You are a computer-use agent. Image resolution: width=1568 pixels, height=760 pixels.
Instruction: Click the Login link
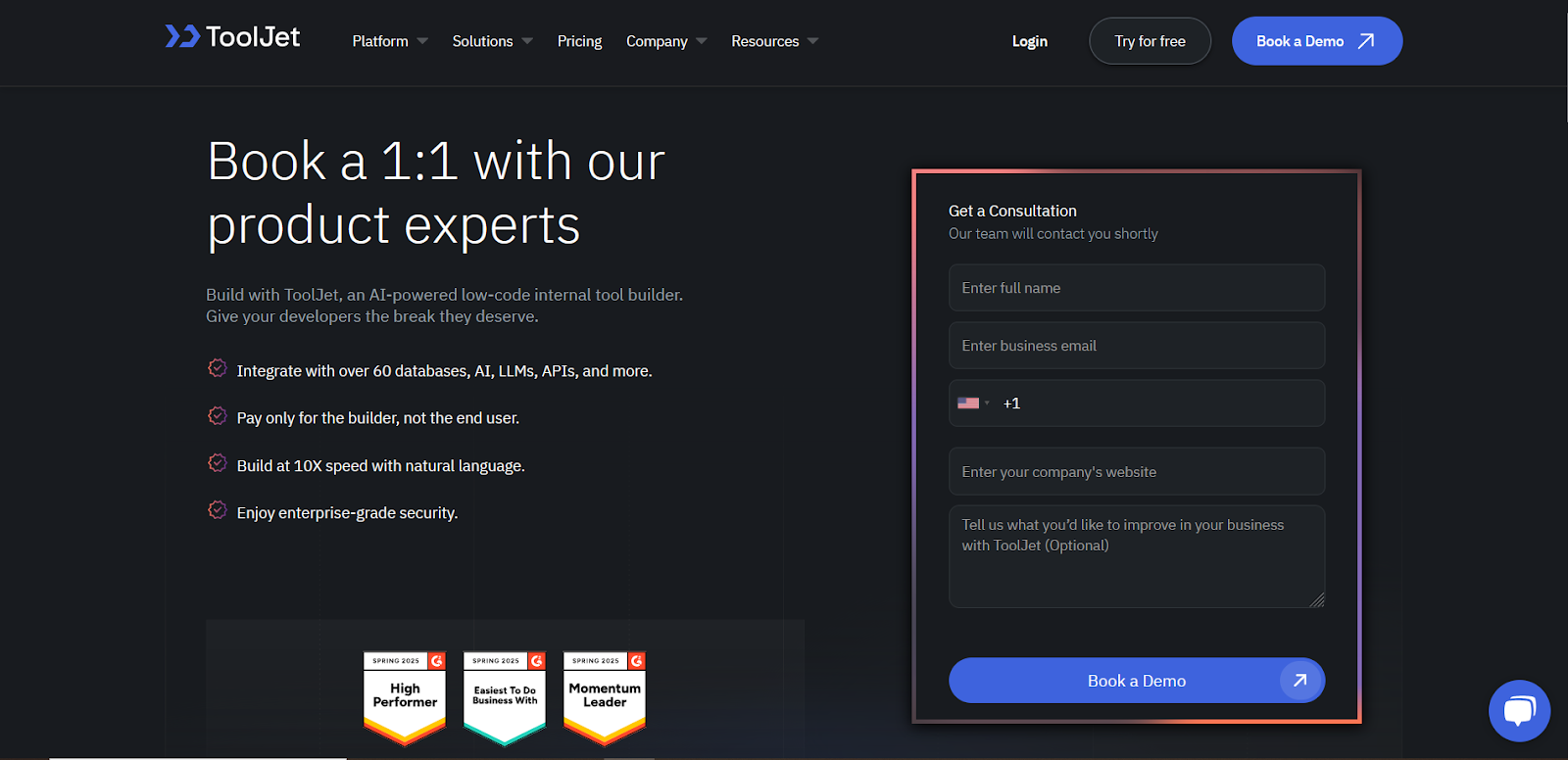coord(1029,41)
